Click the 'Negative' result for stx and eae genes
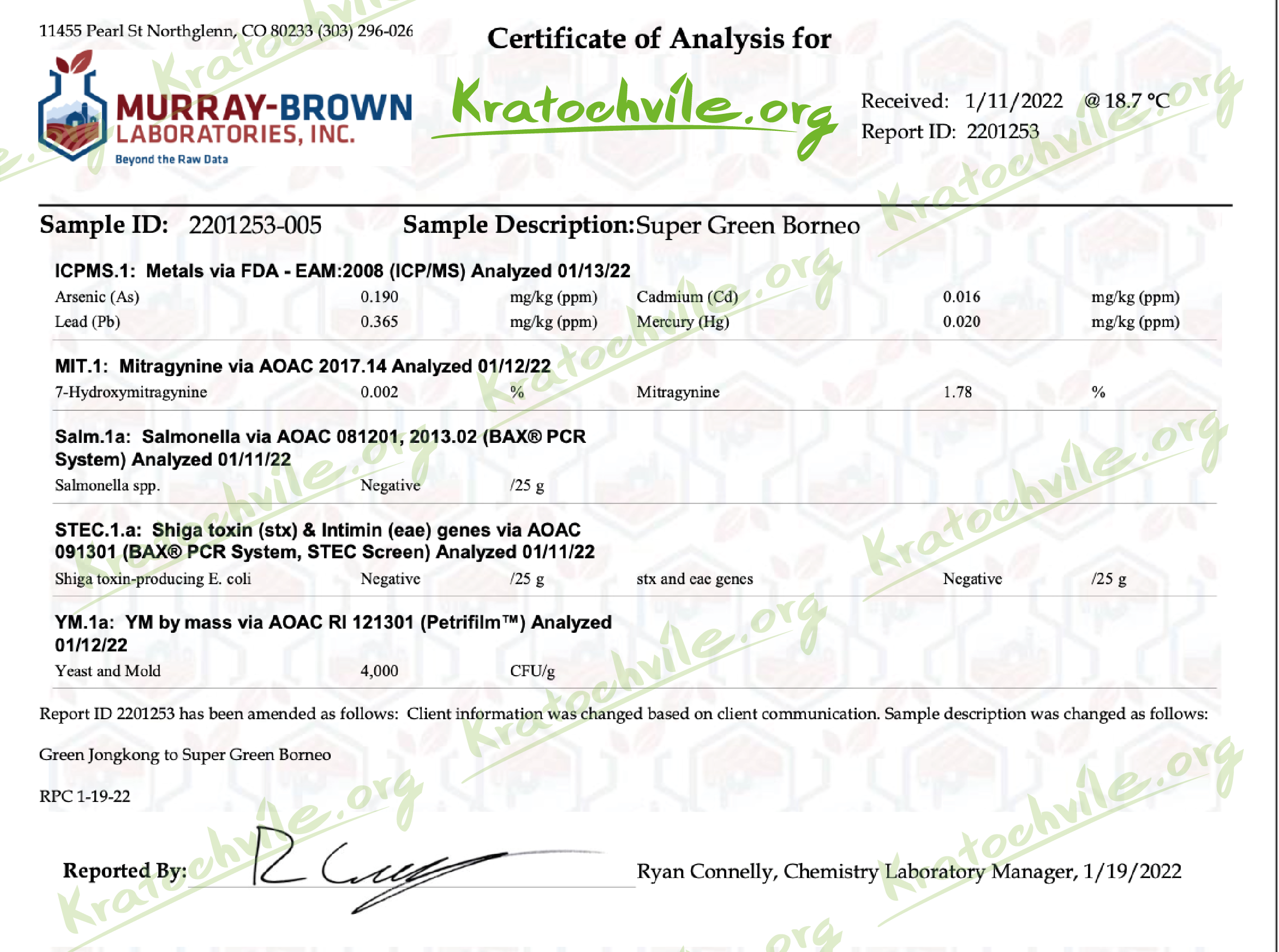This screenshot has height=952, width=1279. click(x=973, y=578)
